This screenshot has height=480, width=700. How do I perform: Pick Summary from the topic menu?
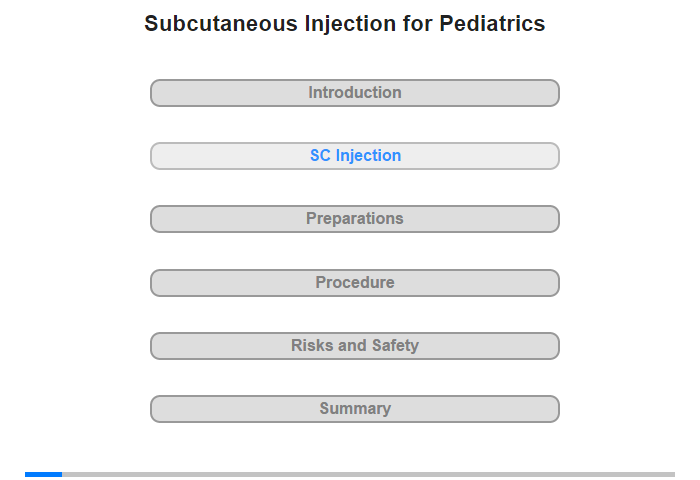tap(354, 409)
